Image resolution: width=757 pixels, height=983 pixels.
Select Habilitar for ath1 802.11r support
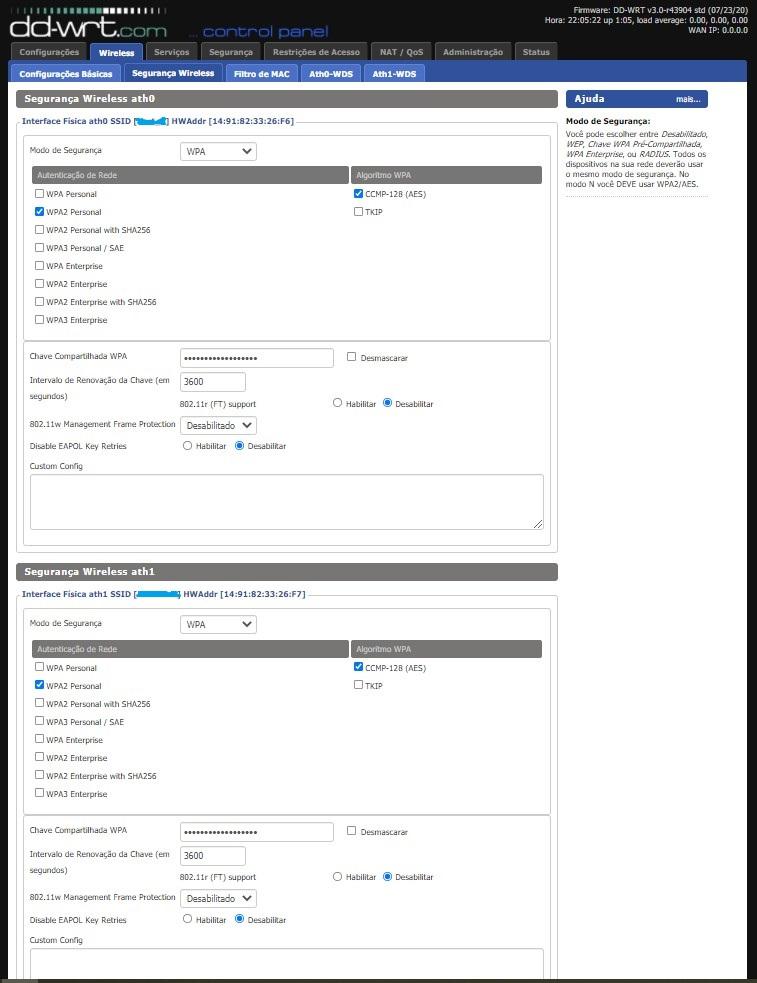click(x=337, y=876)
